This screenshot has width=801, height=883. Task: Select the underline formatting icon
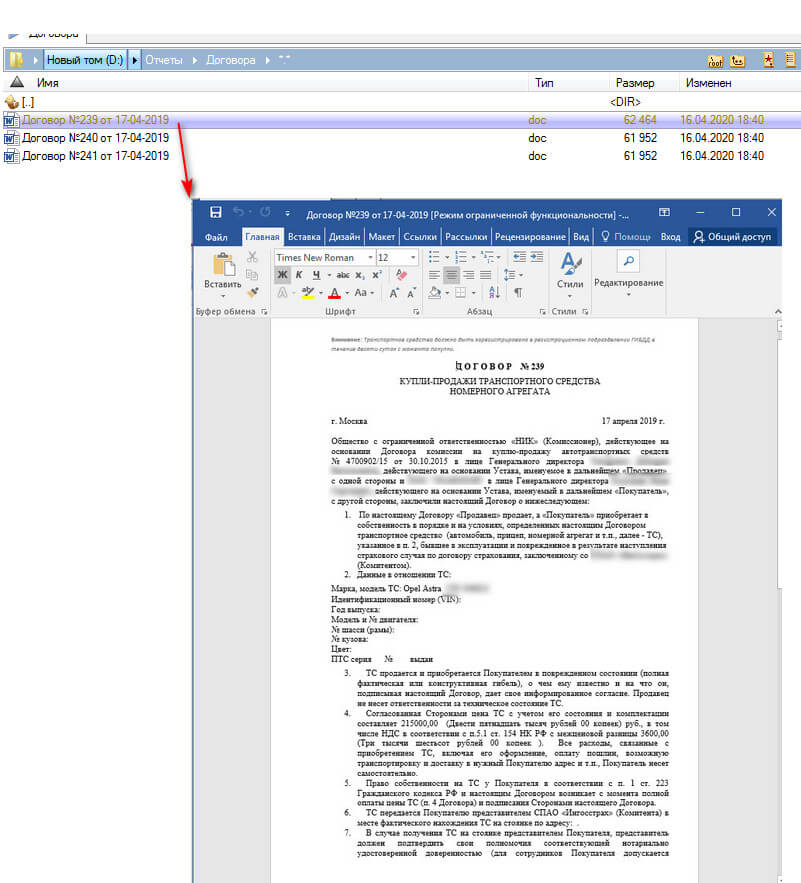(x=316, y=274)
